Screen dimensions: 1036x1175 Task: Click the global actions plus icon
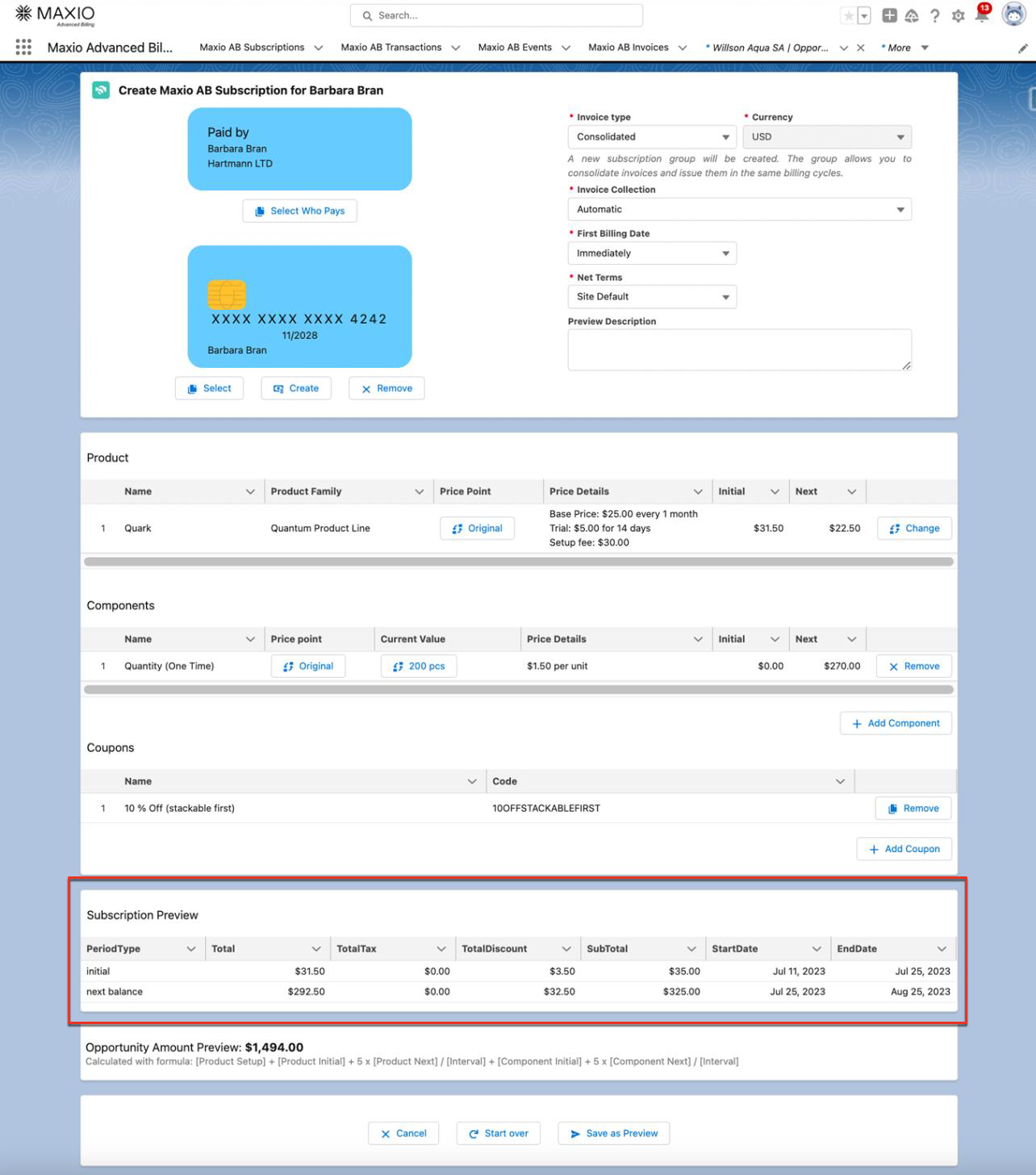(889, 15)
